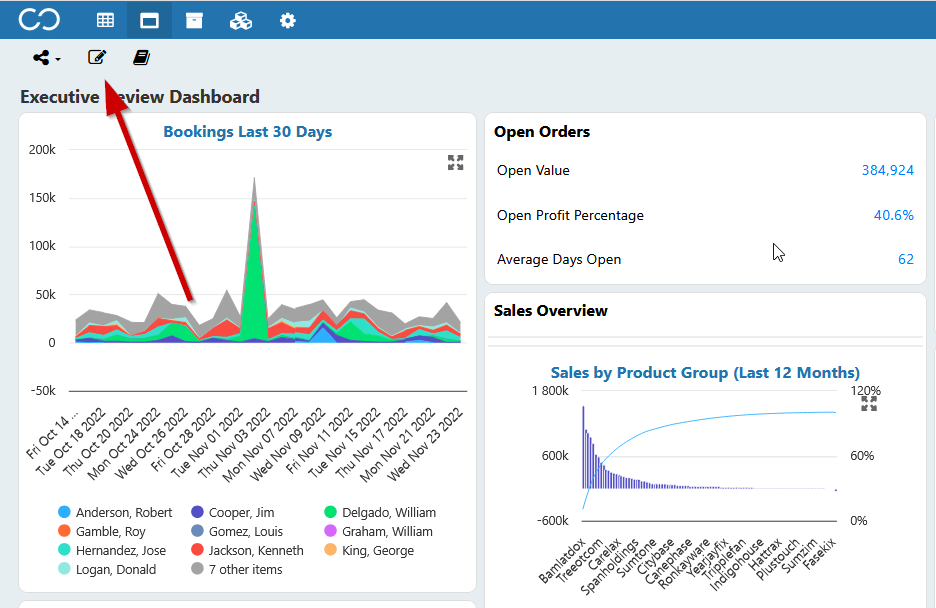The height and width of the screenshot is (608, 936).
Task: Click the app logo in top bar
Action: 39,20
